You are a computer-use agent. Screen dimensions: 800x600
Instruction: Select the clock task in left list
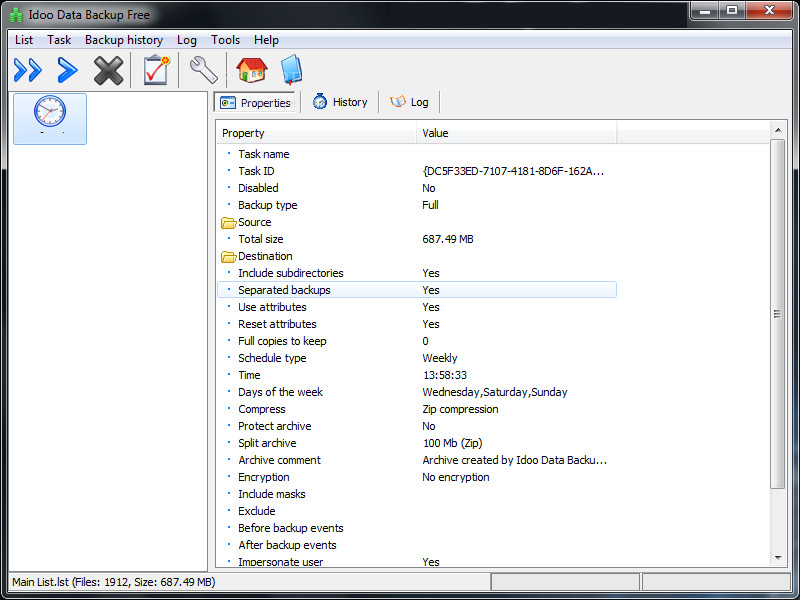pyautogui.click(x=50, y=118)
